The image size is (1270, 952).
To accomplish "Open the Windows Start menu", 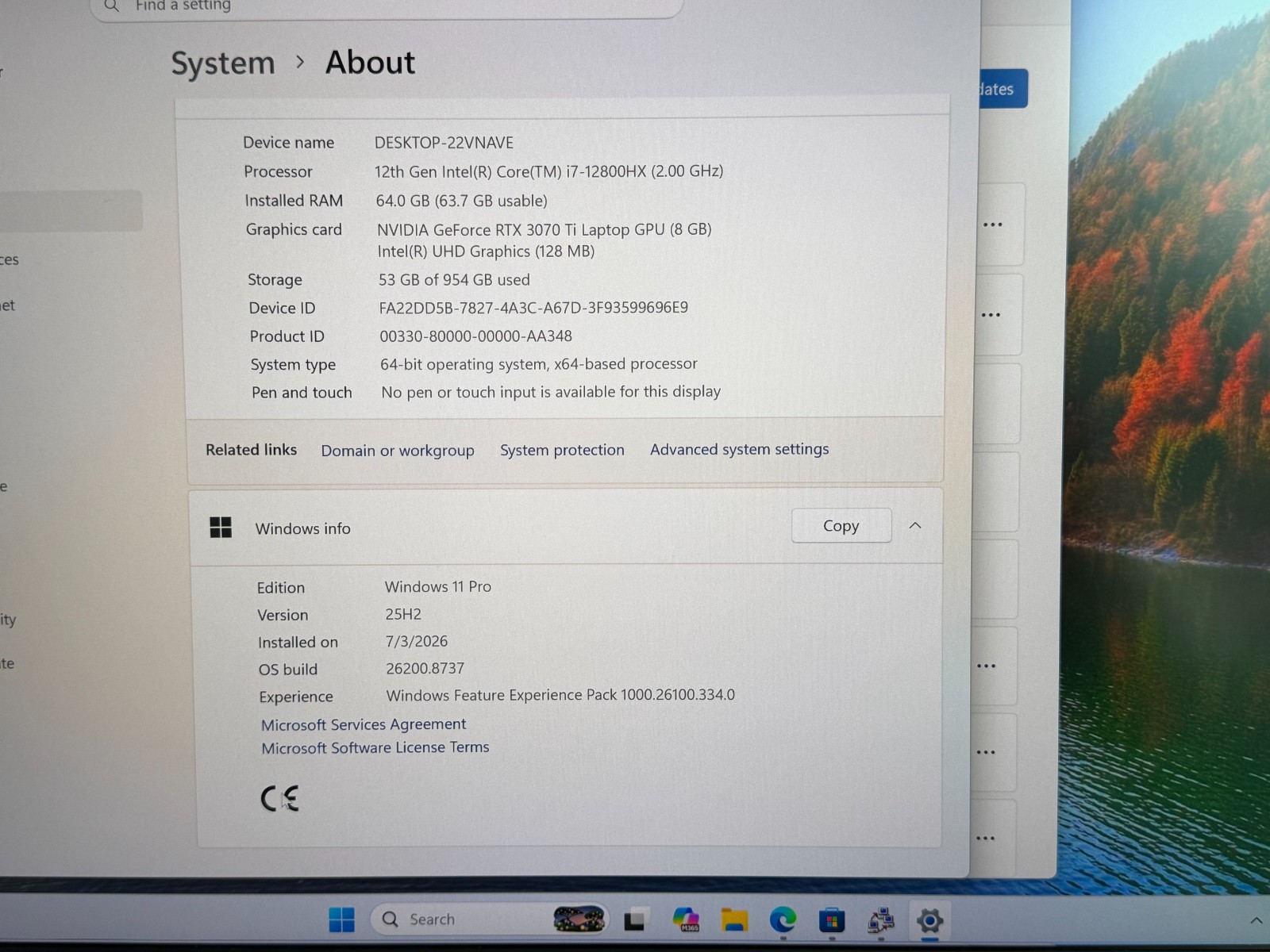I will pyautogui.click(x=342, y=919).
